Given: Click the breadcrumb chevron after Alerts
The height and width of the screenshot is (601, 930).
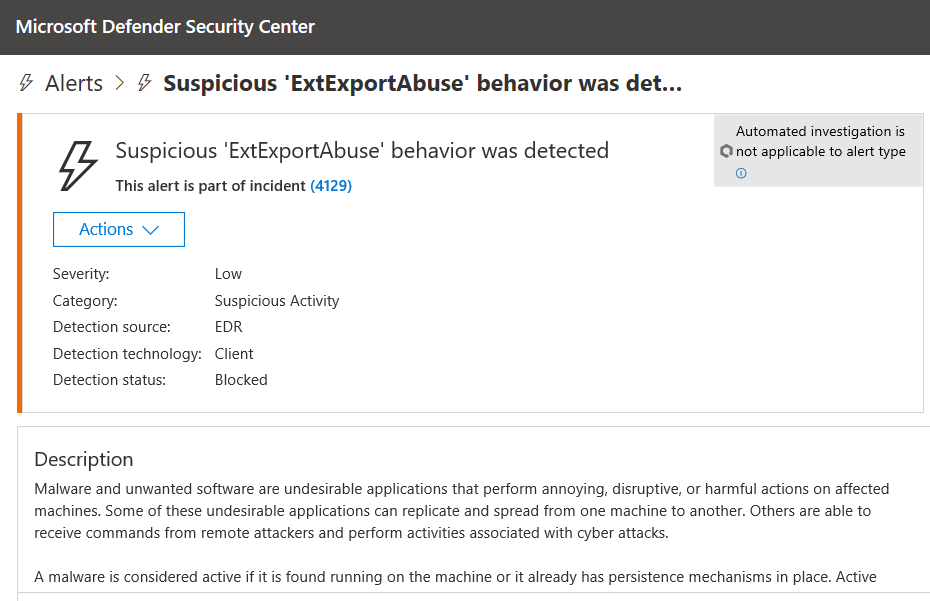Looking at the screenshot, I should pyautogui.click(x=120, y=83).
